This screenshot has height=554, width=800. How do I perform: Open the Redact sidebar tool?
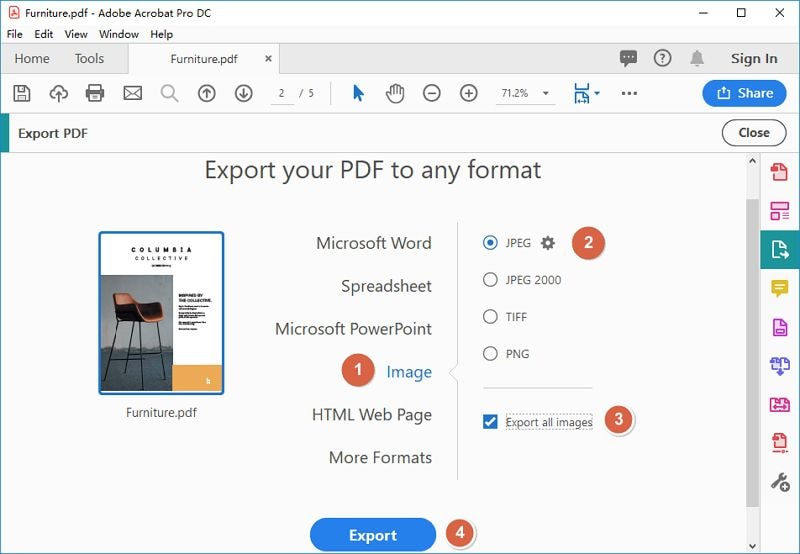(780, 443)
